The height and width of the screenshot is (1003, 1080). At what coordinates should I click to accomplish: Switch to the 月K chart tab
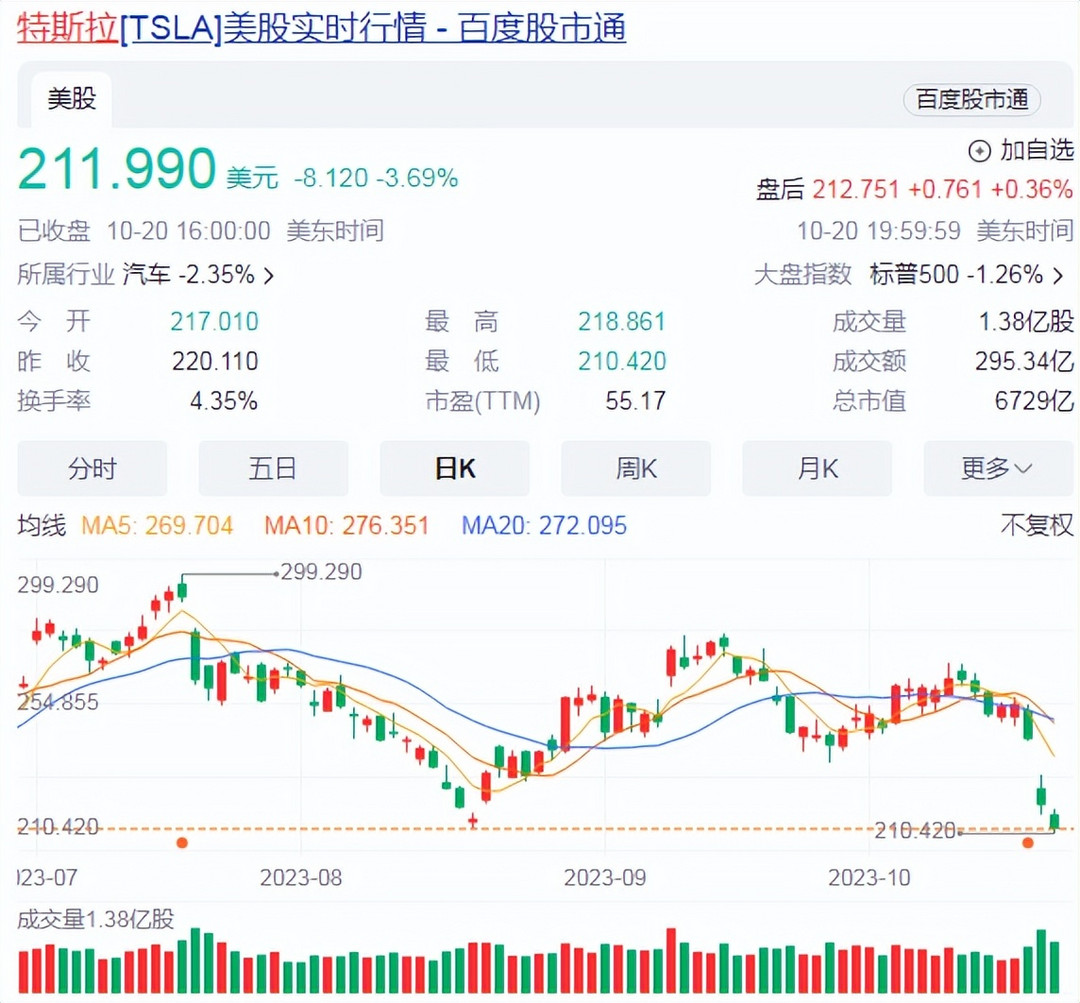(x=817, y=468)
